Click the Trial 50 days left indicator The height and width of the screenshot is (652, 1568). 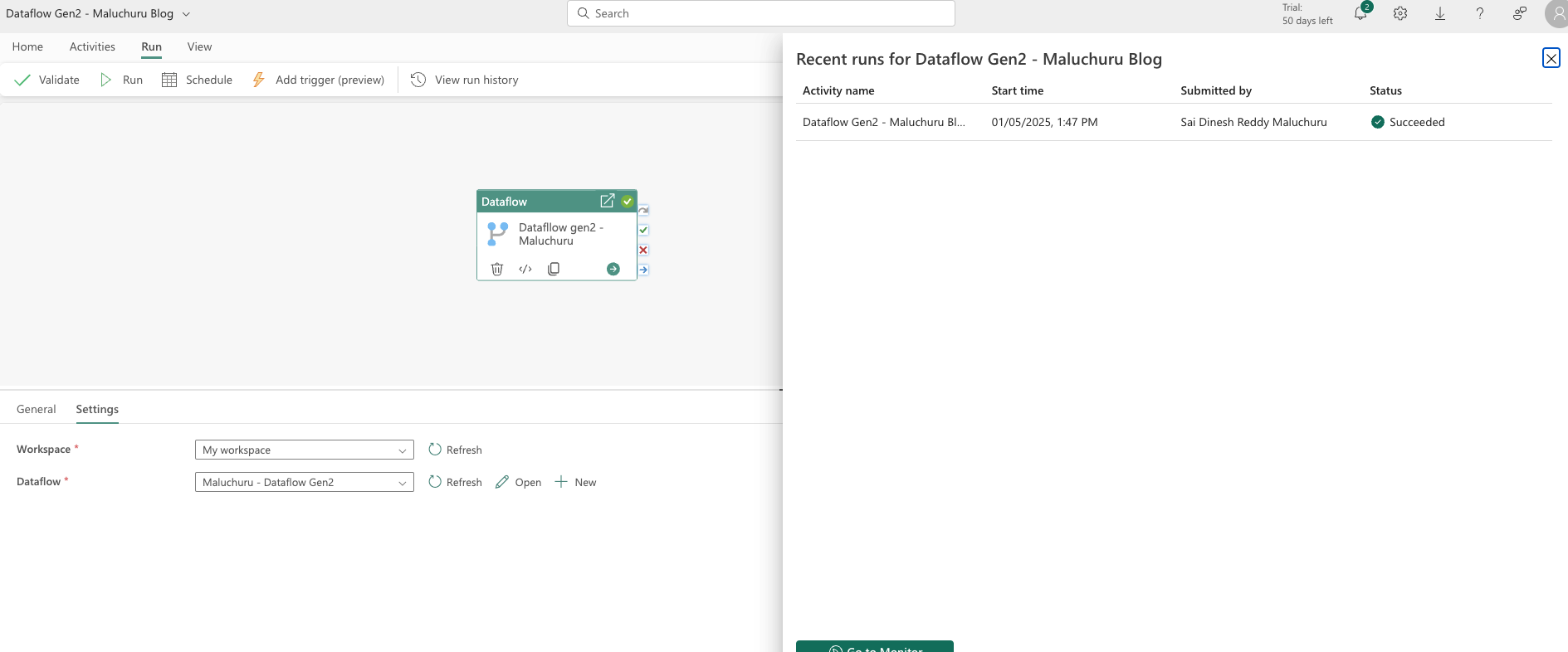pos(1307,14)
